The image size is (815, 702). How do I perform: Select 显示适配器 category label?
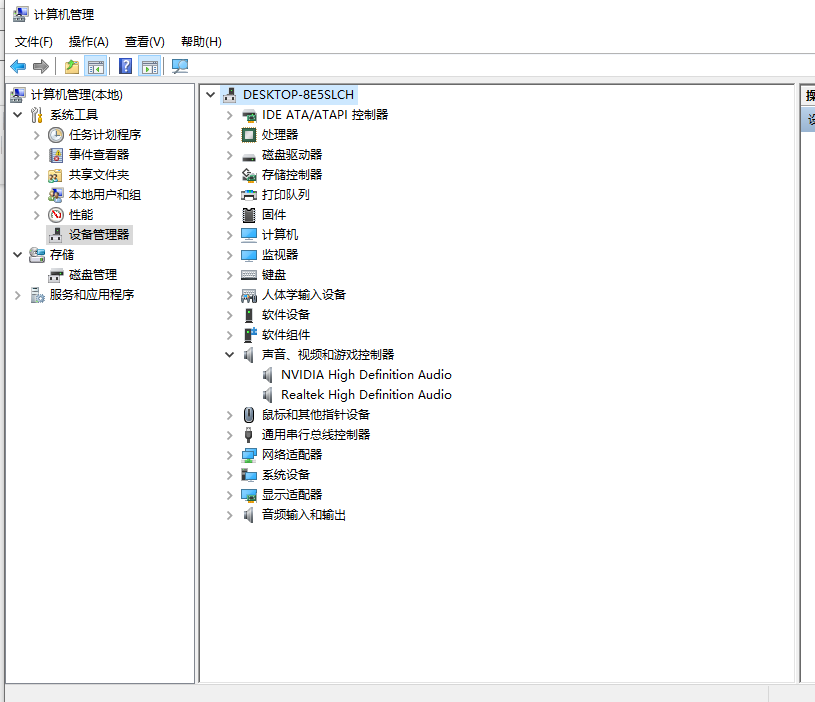(292, 495)
